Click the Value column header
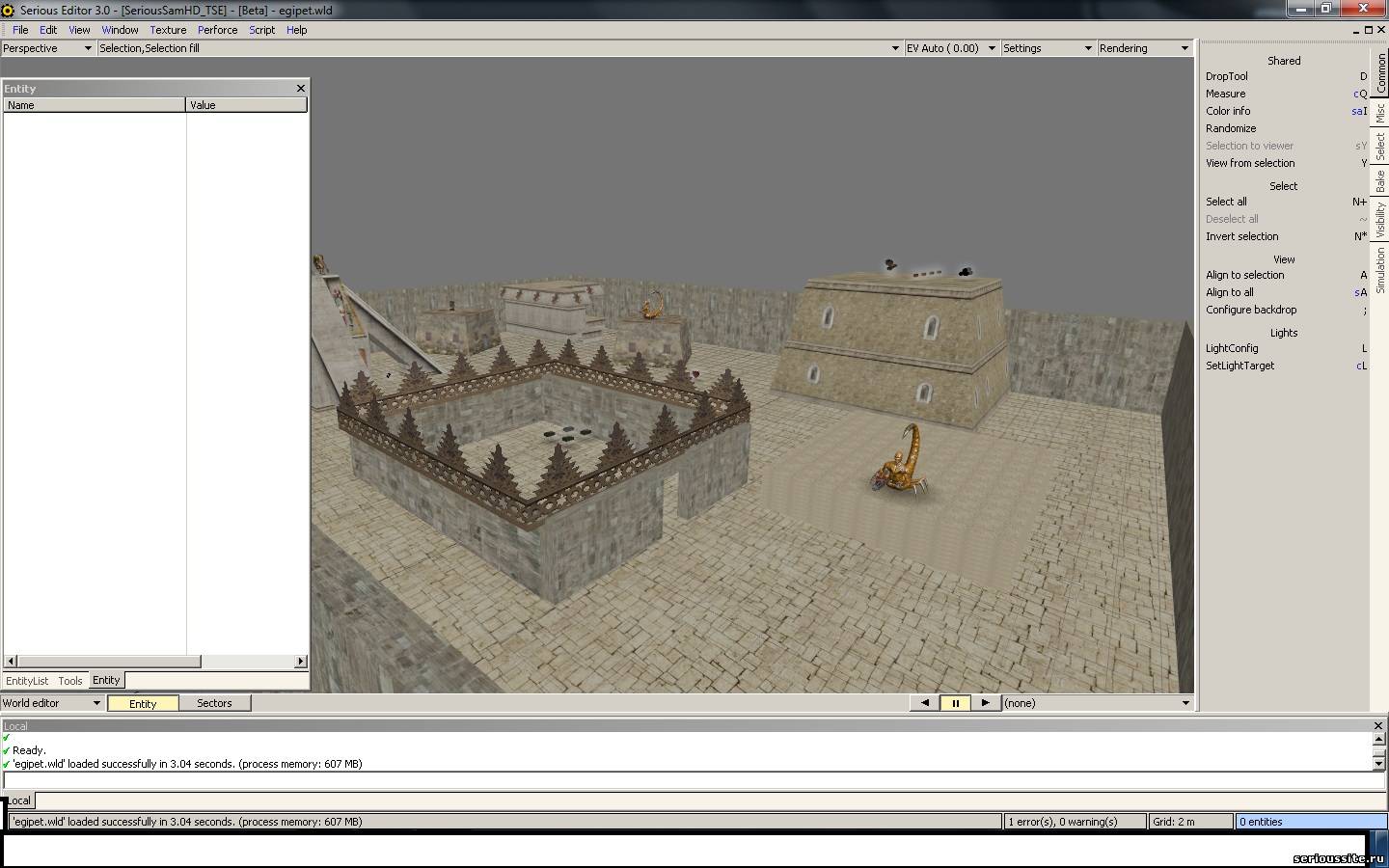 click(x=247, y=105)
